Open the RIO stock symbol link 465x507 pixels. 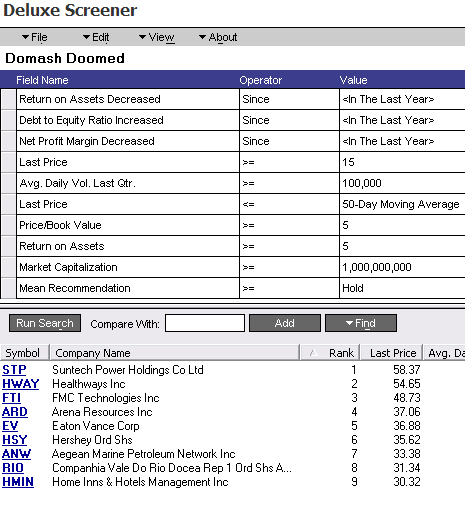click(13, 468)
